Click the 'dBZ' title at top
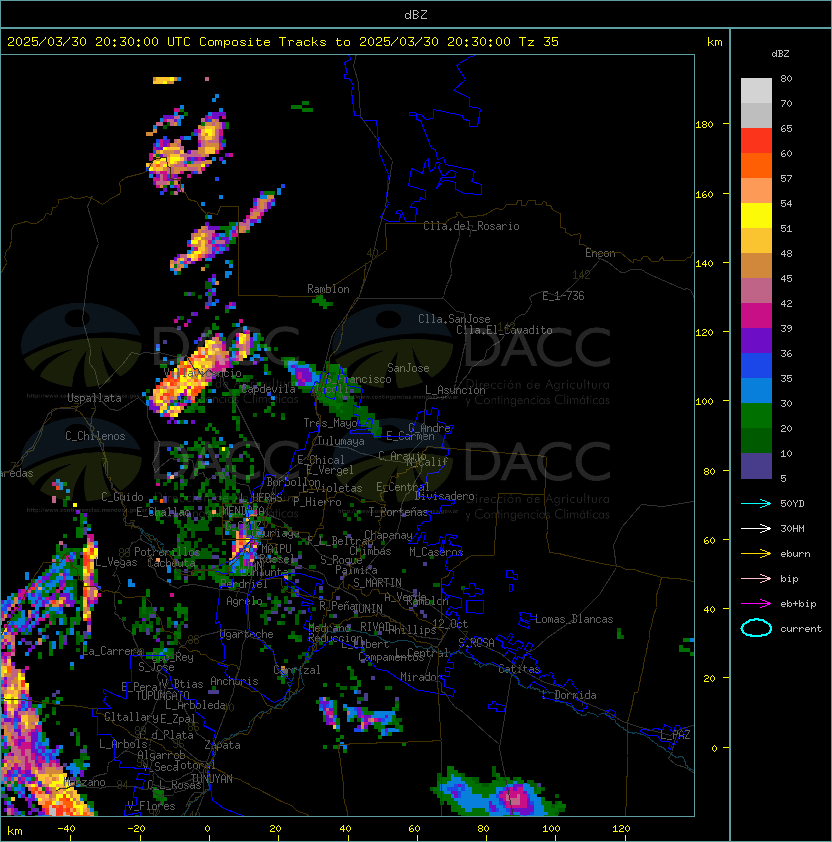The image size is (832, 842). click(416, 15)
